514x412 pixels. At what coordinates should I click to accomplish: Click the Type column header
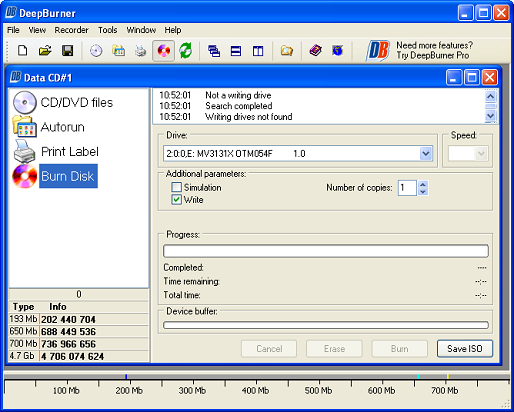click(x=23, y=307)
